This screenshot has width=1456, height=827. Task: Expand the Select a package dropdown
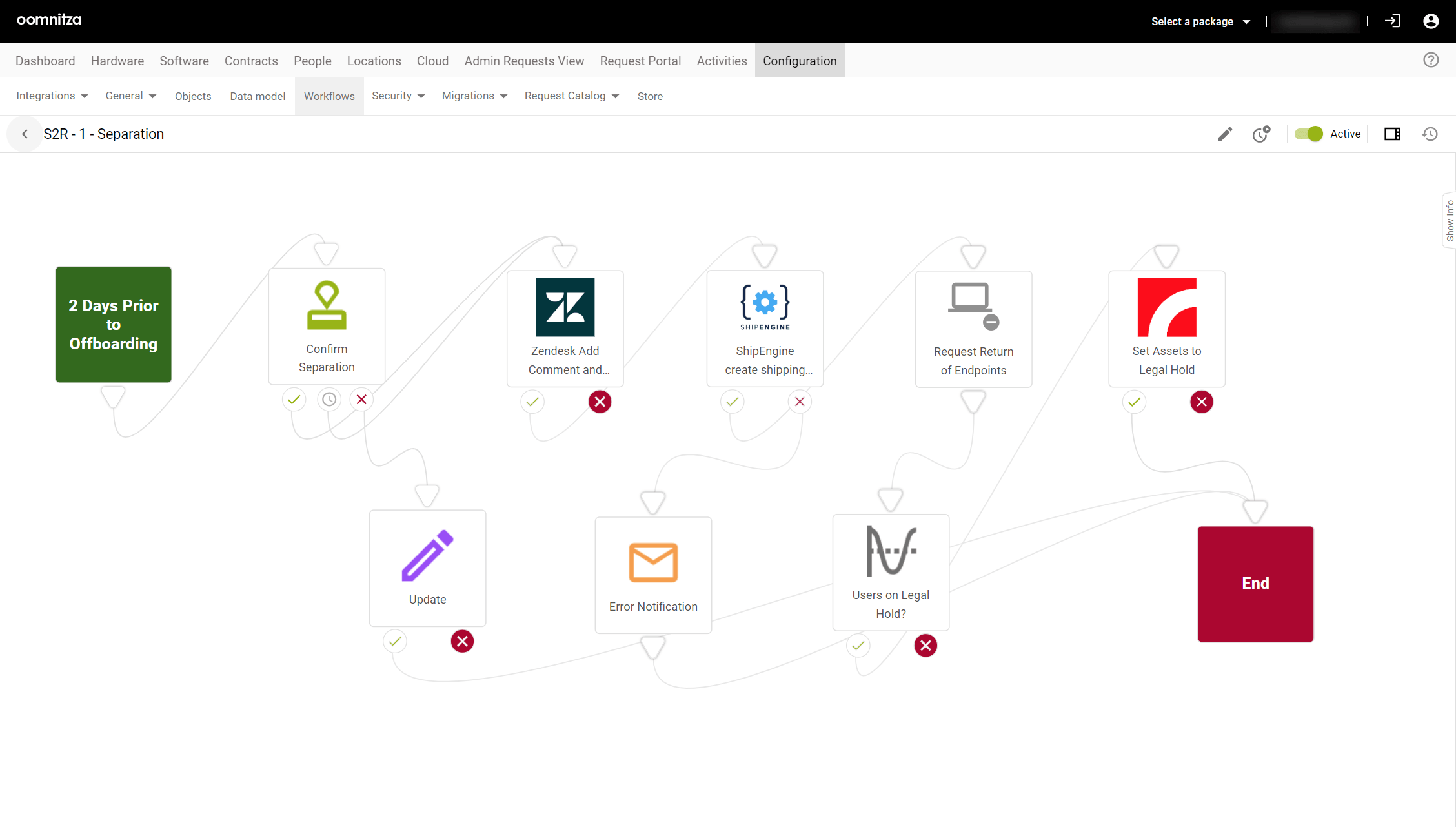(x=1200, y=21)
